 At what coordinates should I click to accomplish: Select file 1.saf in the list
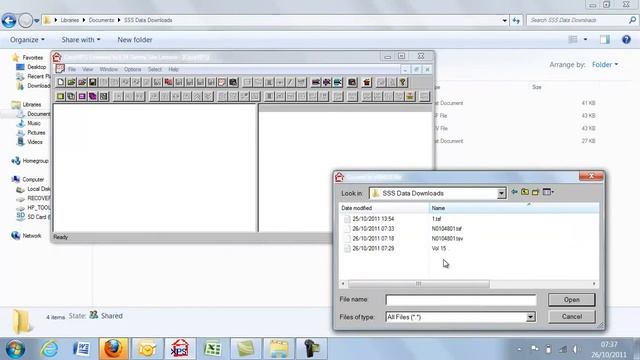click(x=436, y=219)
